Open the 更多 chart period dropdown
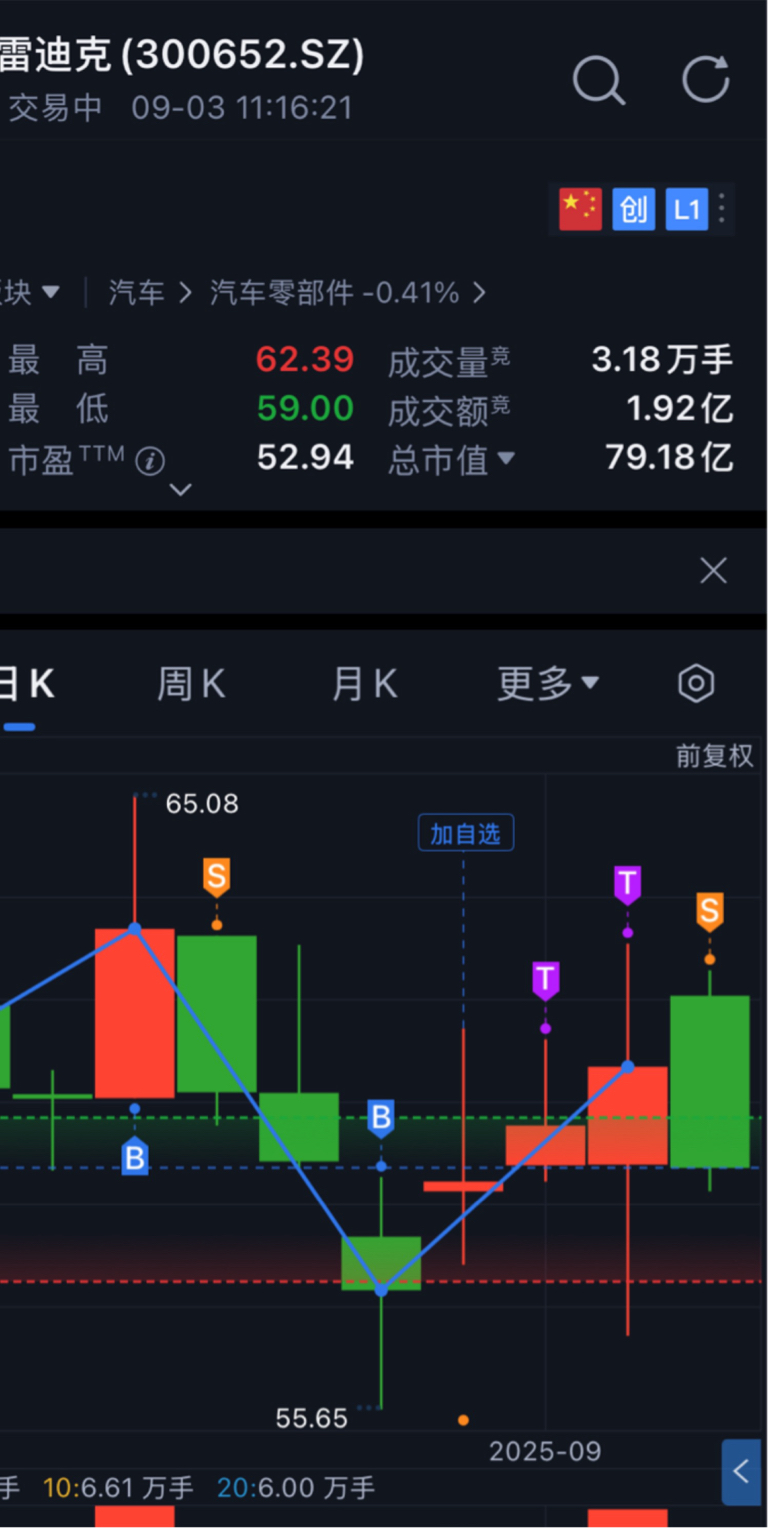The height and width of the screenshot is (1528, 769). tap(548, 684)
